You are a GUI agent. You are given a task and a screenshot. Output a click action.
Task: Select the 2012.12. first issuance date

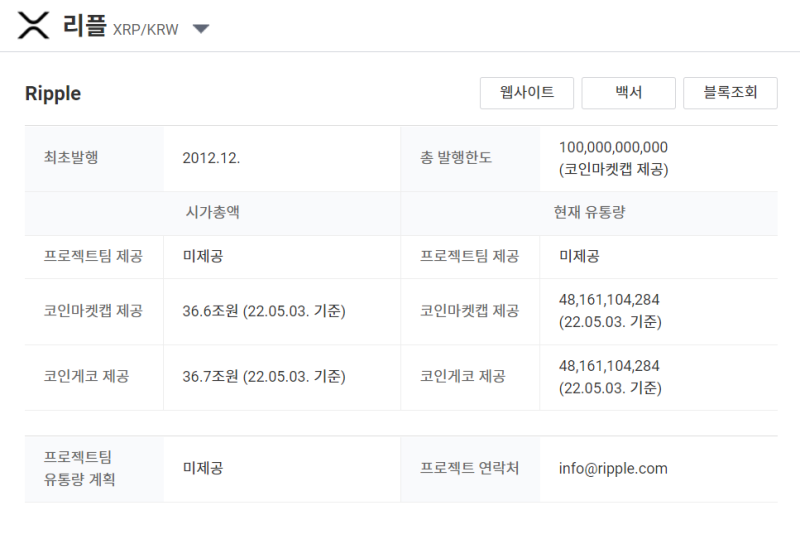(211, 158)
